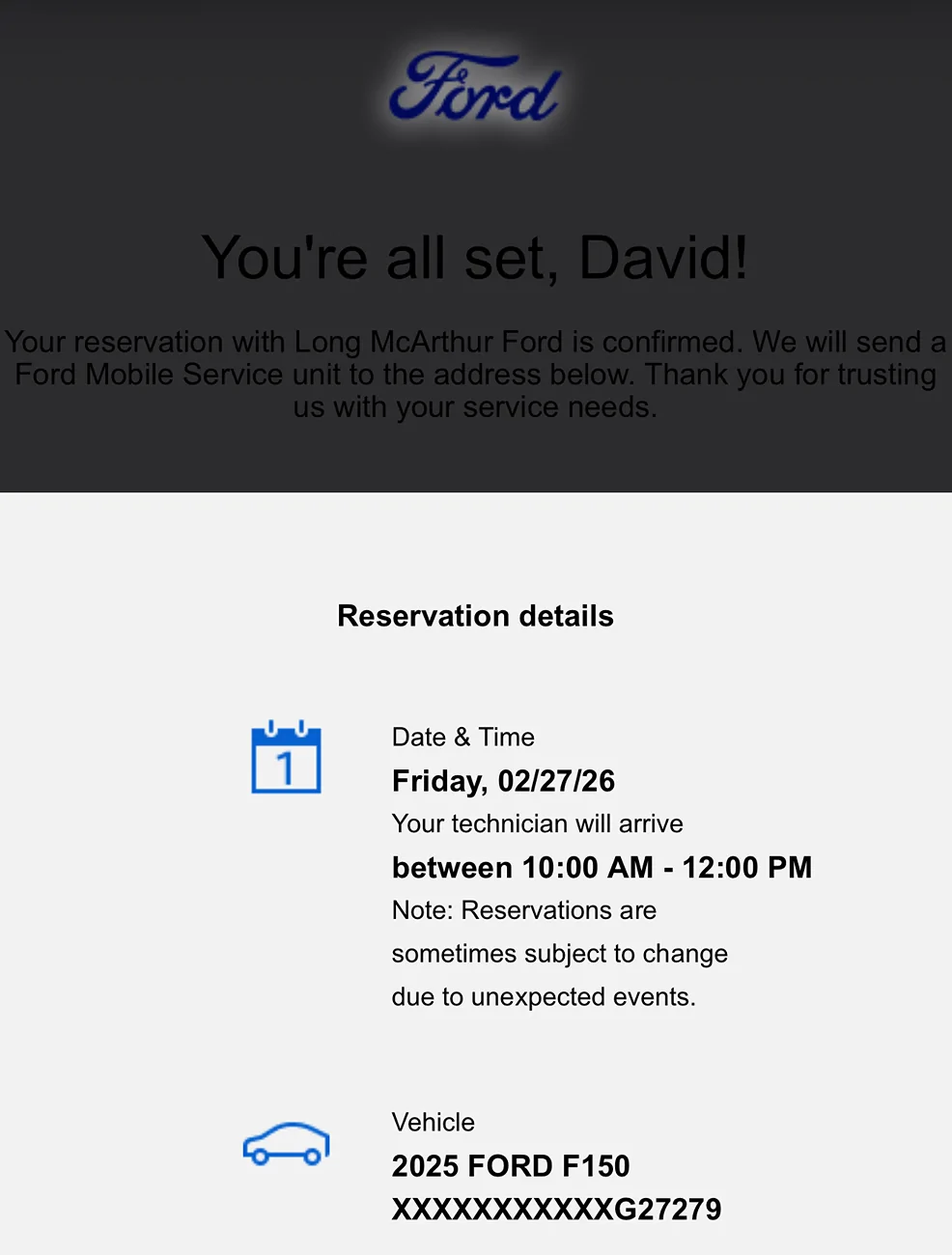The width and height of the screenshot is (952, 1255).
Task: Click the calendar icon beside Date & Time
Action: [x=286, y=758]
